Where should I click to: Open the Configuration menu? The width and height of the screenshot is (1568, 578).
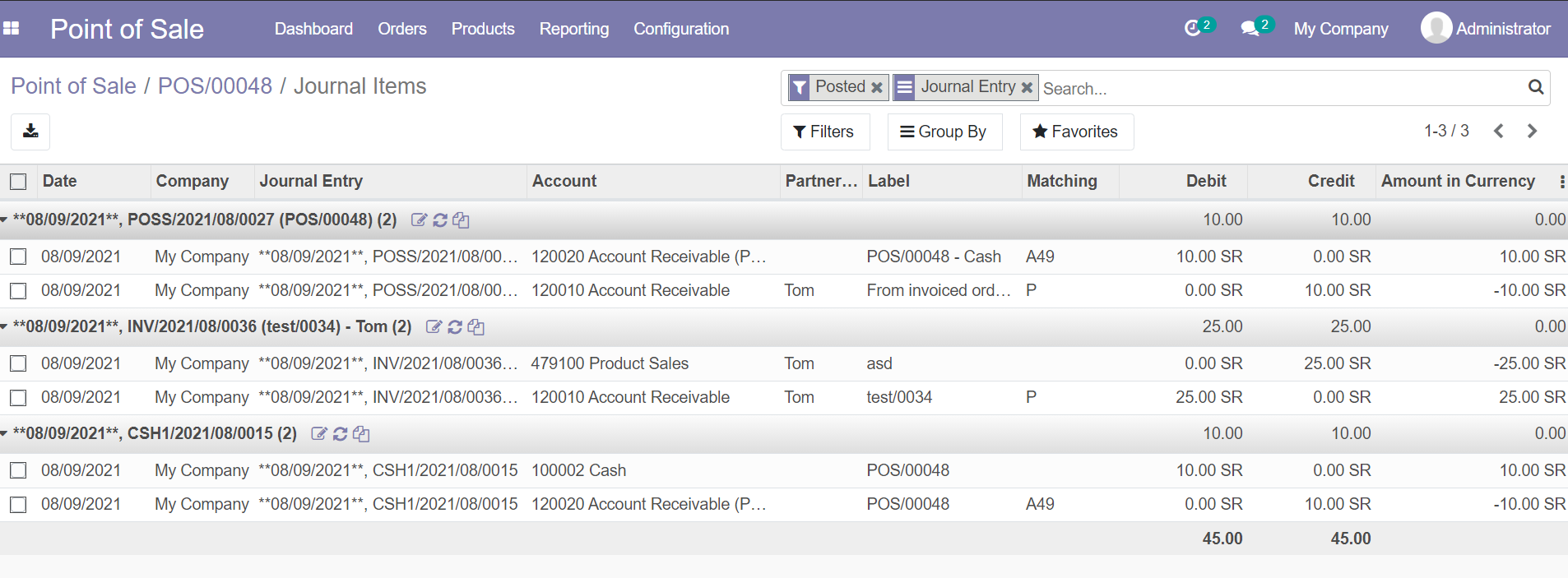tap(680, 29)
